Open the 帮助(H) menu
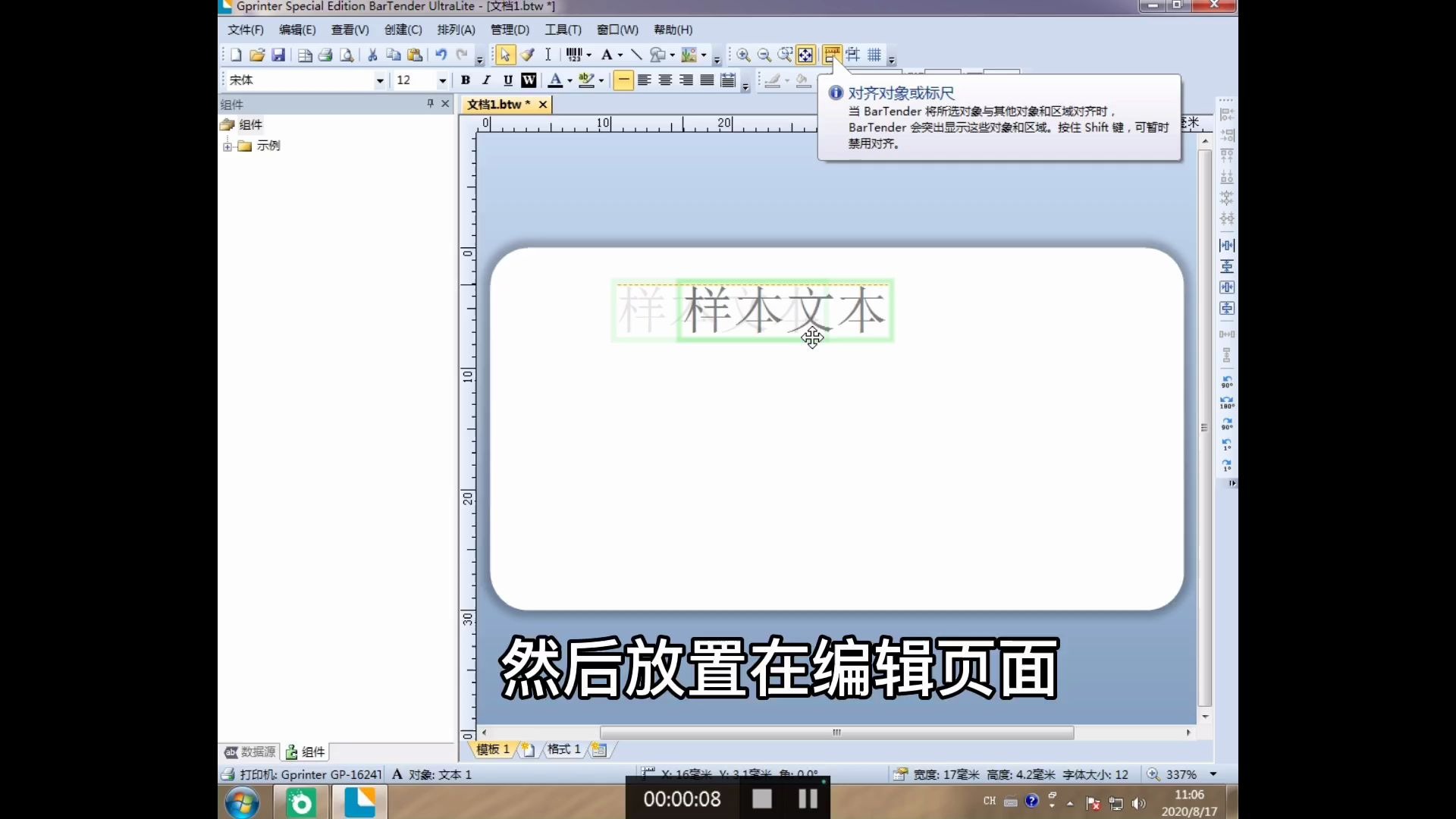This screenshot has height=819, width=1456. 673,30
